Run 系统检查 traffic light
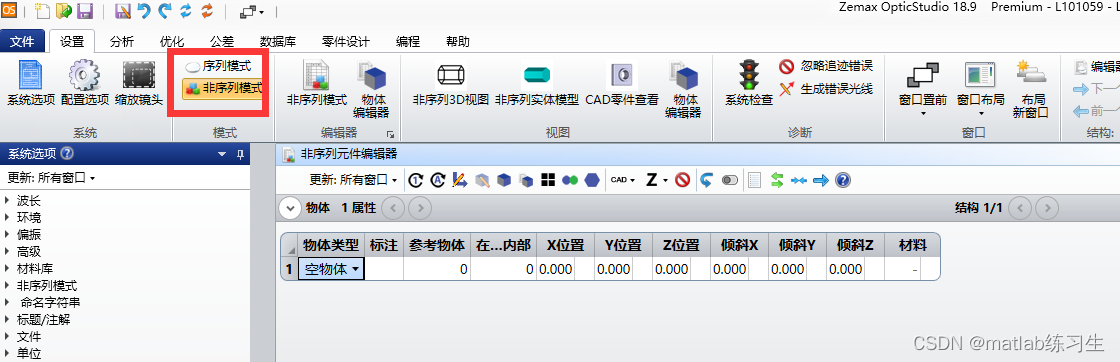The width and height of the screenshot is (1120, 362). (749, 84)
